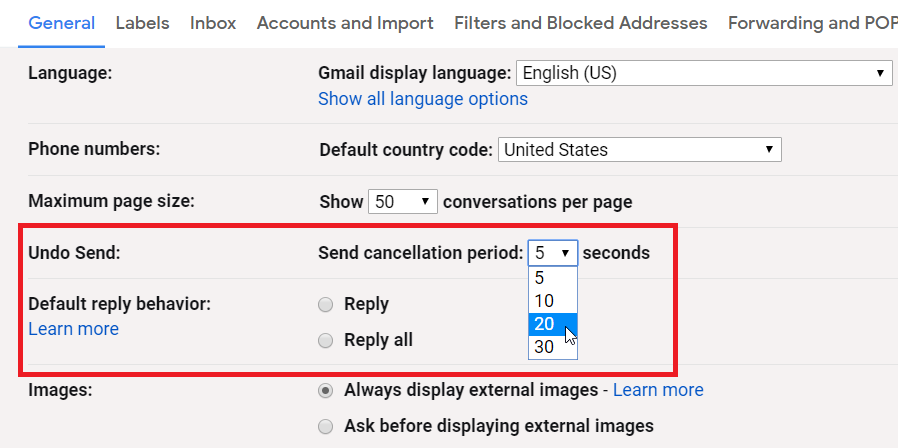
Task: Pick 30 seconds cancellation option
Action: (x=544, y=347)
